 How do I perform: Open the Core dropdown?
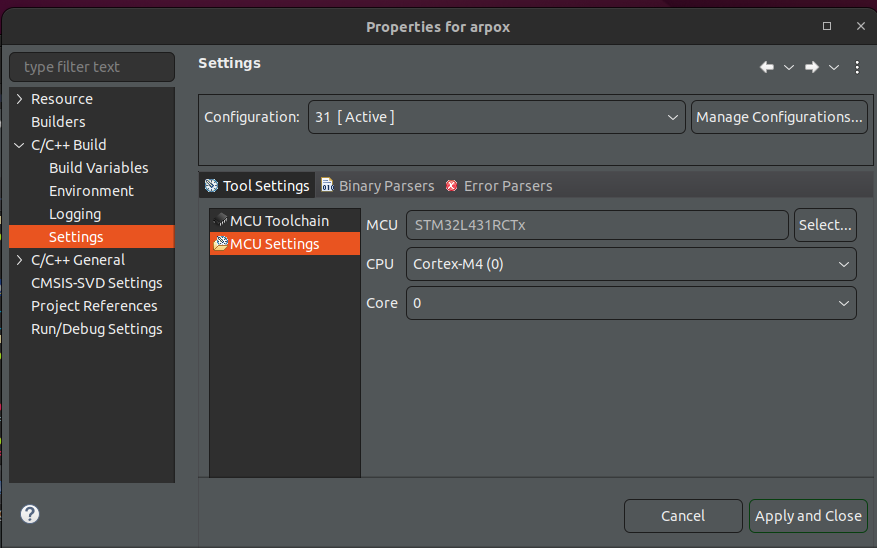[x=631, y=303]
